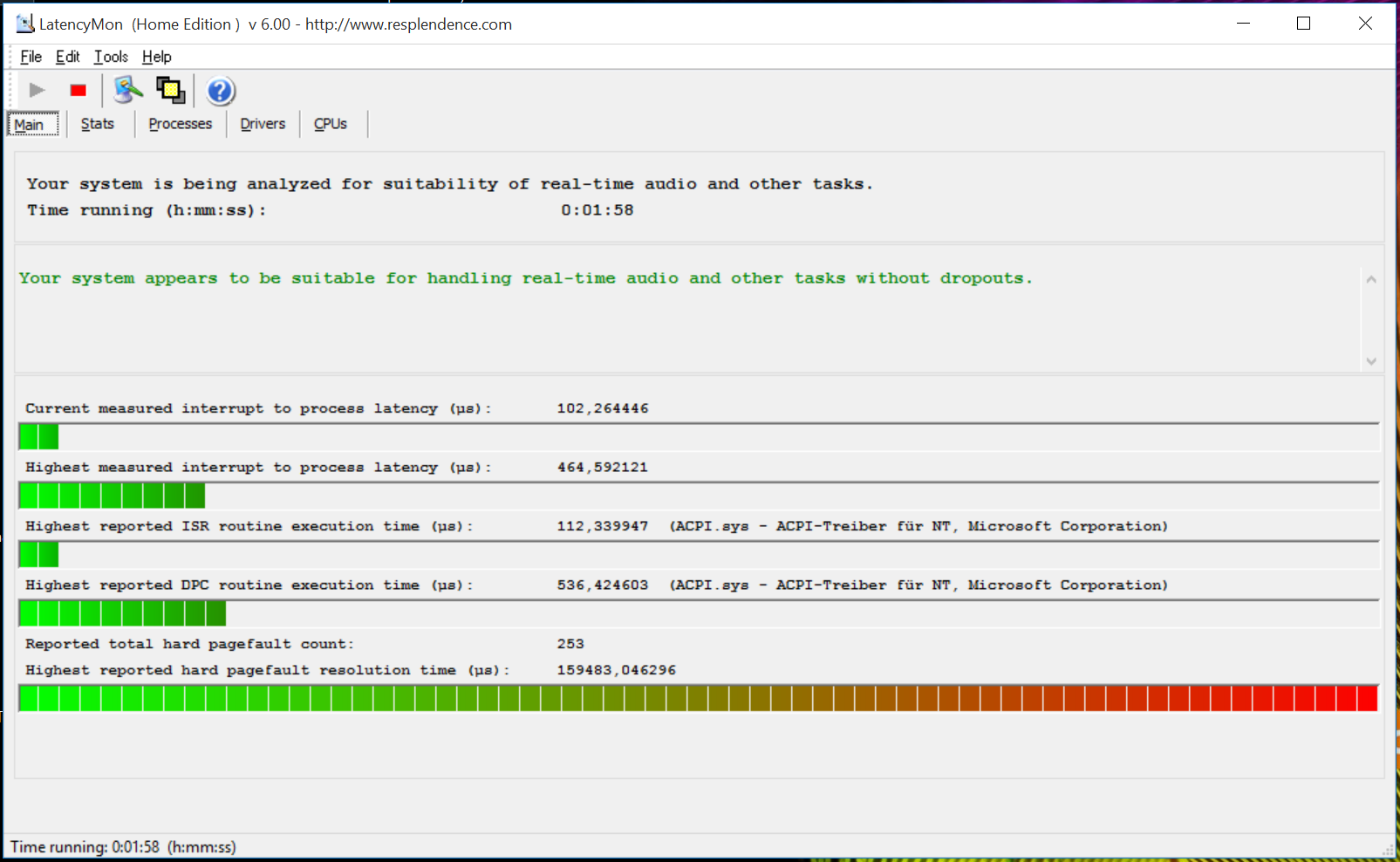Click the message box scroll up arrow
Screen dimensions: 1400x862
pos(1371,279)
